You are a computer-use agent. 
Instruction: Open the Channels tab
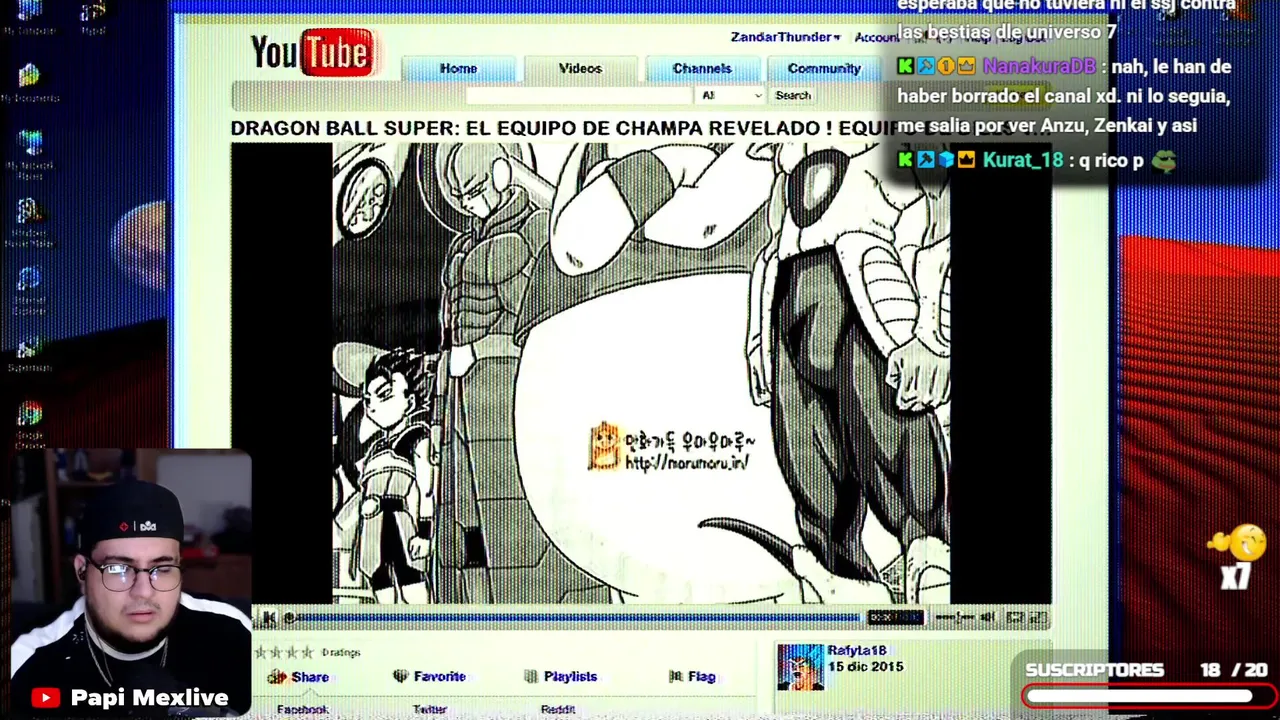(x=702, y=68)
